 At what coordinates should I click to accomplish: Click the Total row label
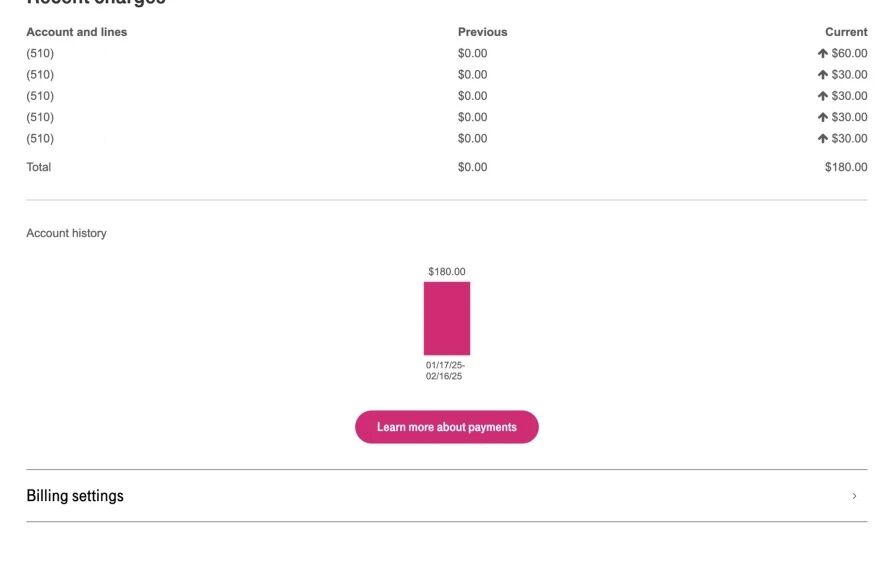click(x=38, y=167)
